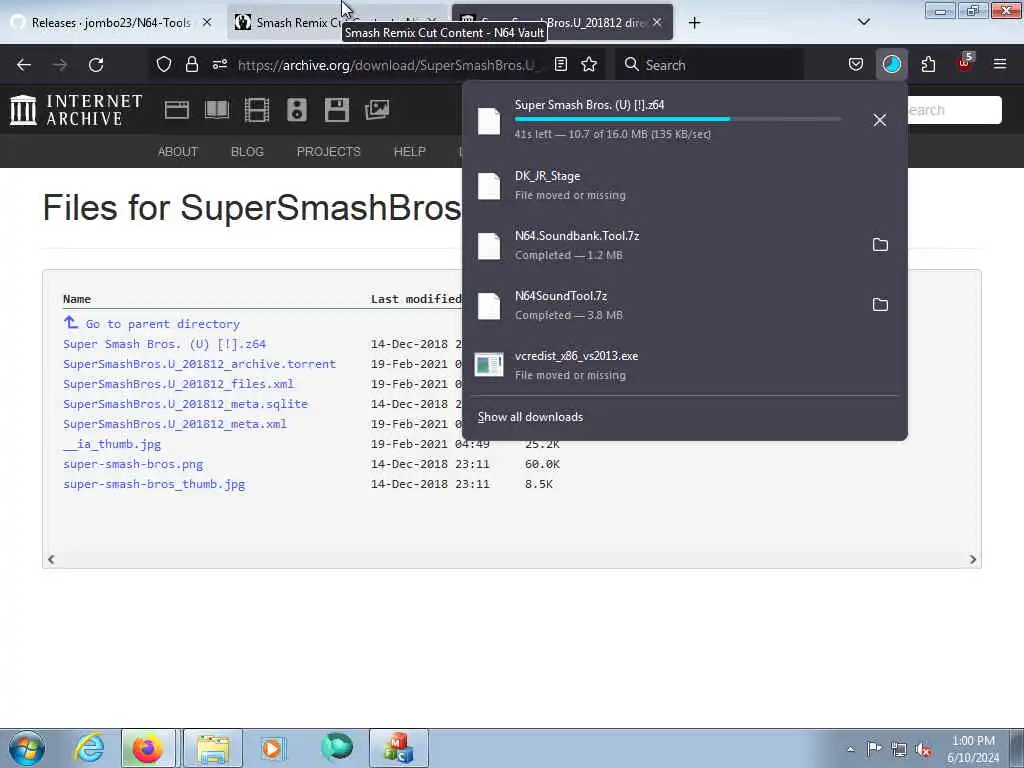Close the Releases jombo23/N64-Tools tab
This screenshot has height=768, width=1024.
207,22
